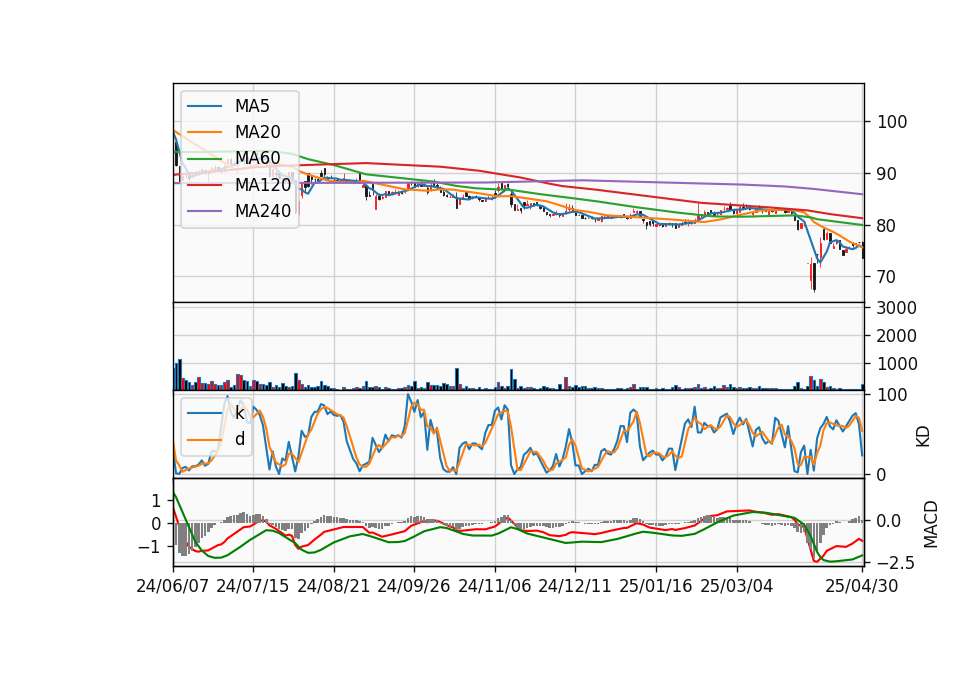This screenshot has height=690, width=960.
Task: Click the 24/12/11 date label
Action: click(x=575, y=587)
